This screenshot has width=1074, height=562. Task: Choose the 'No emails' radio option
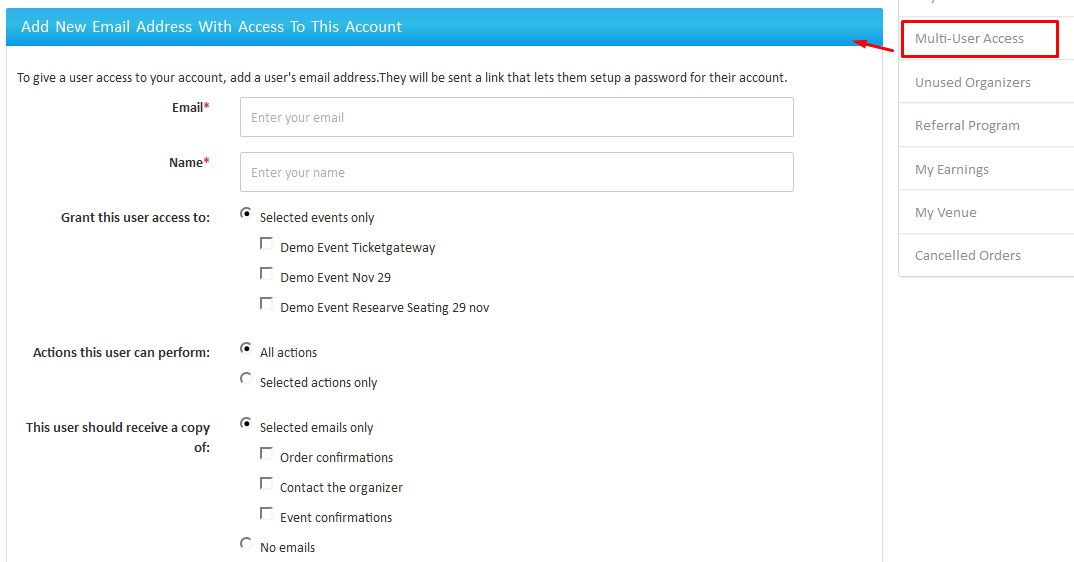click(246, 544)
